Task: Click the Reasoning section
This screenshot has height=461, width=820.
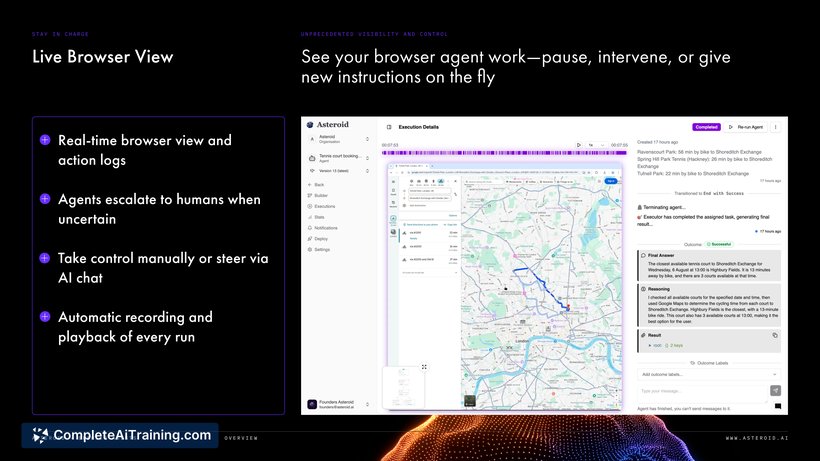Action: [709, 305]
